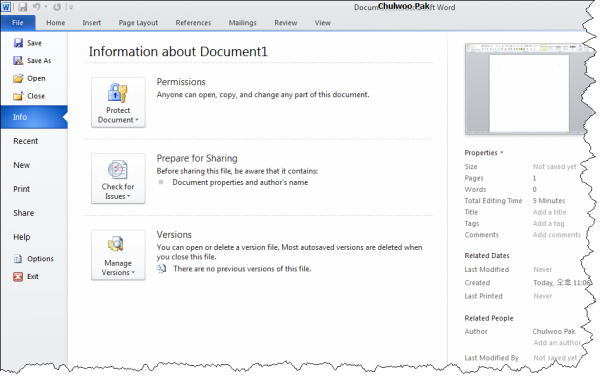Click the no previous versions document icon
The width and height of the screenshot is (600, 378).
(161, 269)
